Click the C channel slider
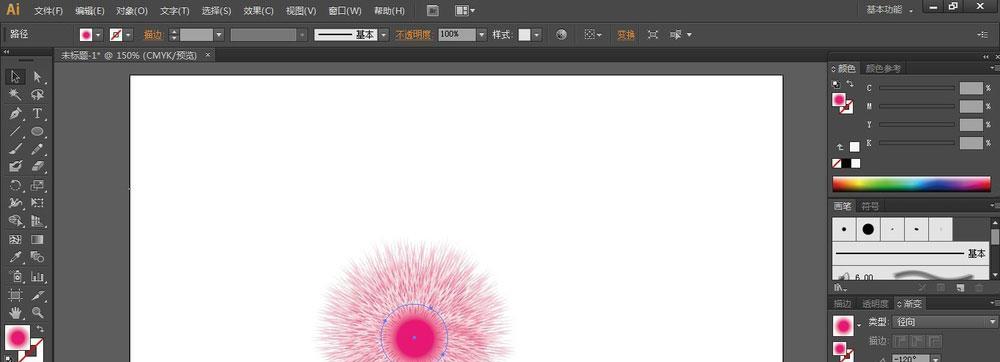The image size is (1000, 362). pyautogui.click(x=916, y=88)
